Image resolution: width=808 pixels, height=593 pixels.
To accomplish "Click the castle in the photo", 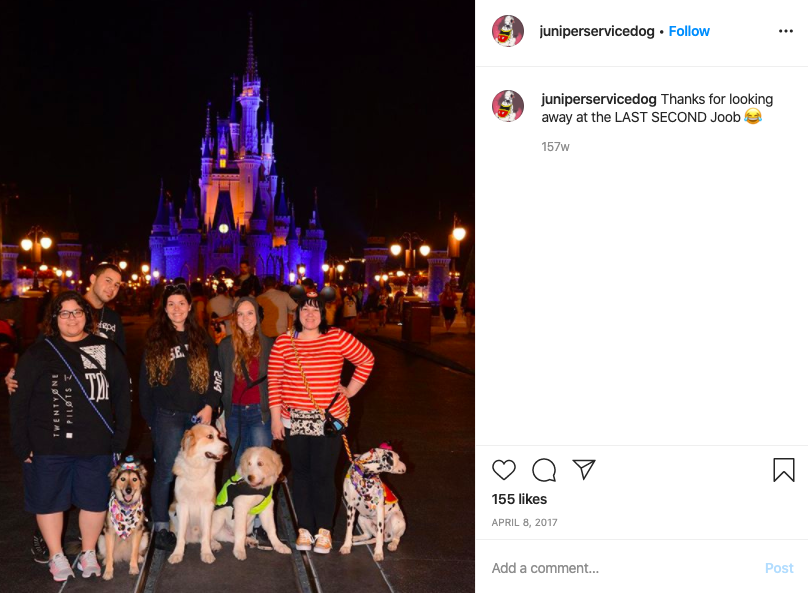I will [238, 175].
